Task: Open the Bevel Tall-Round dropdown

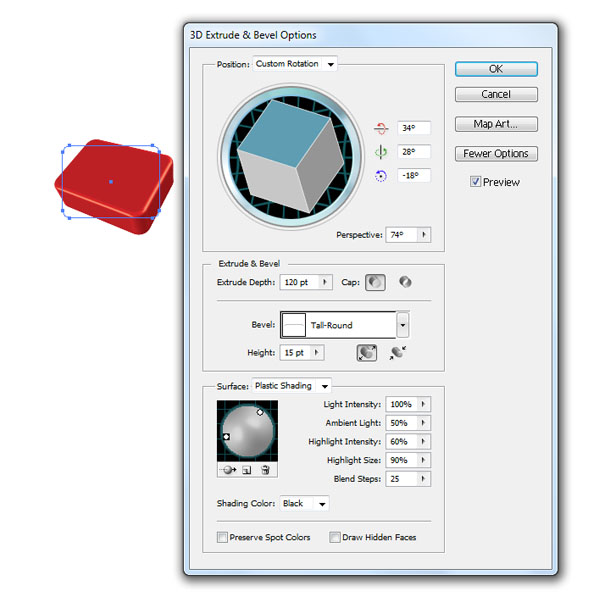Action: 403,325
